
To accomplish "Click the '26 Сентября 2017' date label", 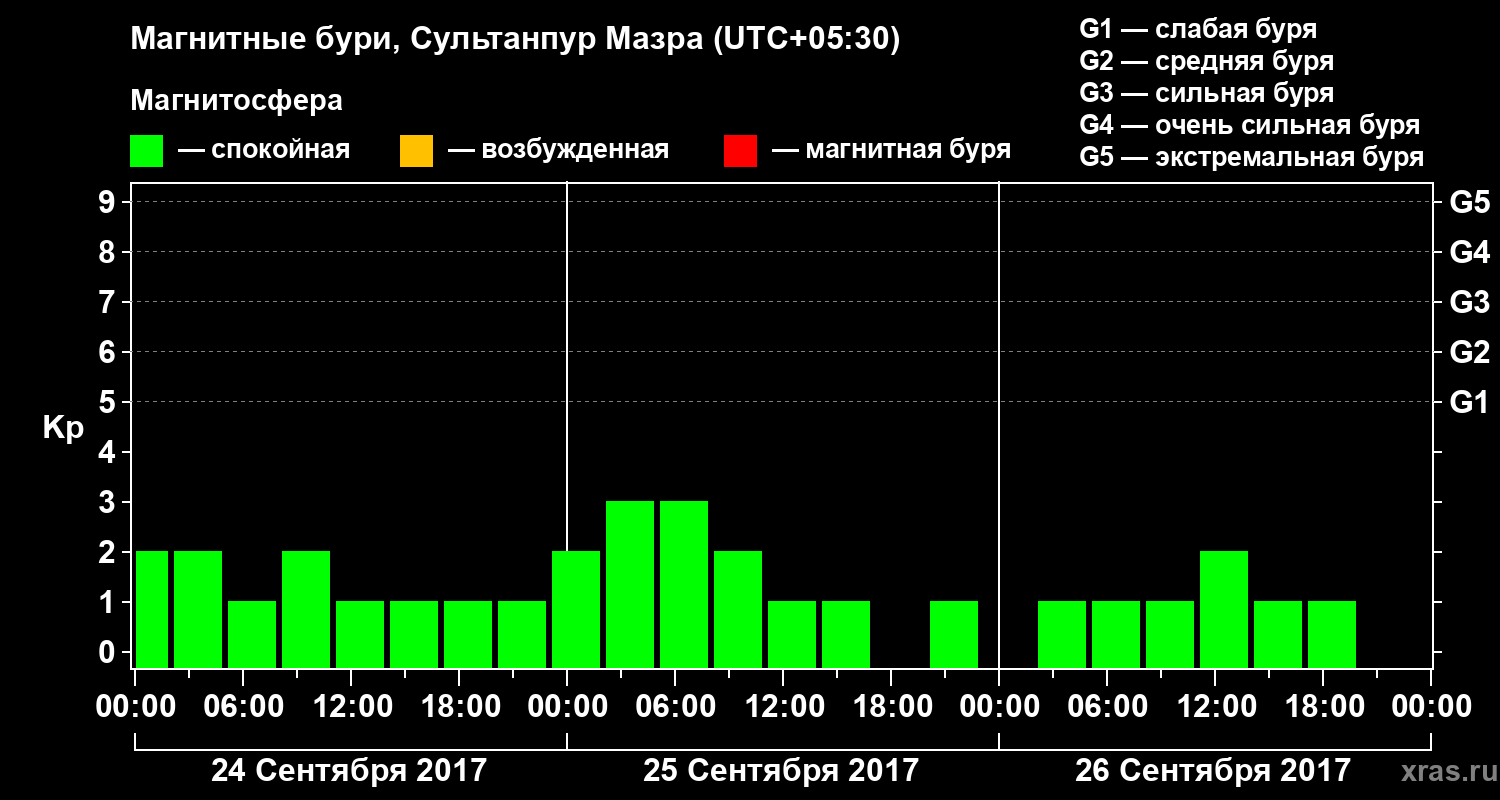I will coord(1213,771).
